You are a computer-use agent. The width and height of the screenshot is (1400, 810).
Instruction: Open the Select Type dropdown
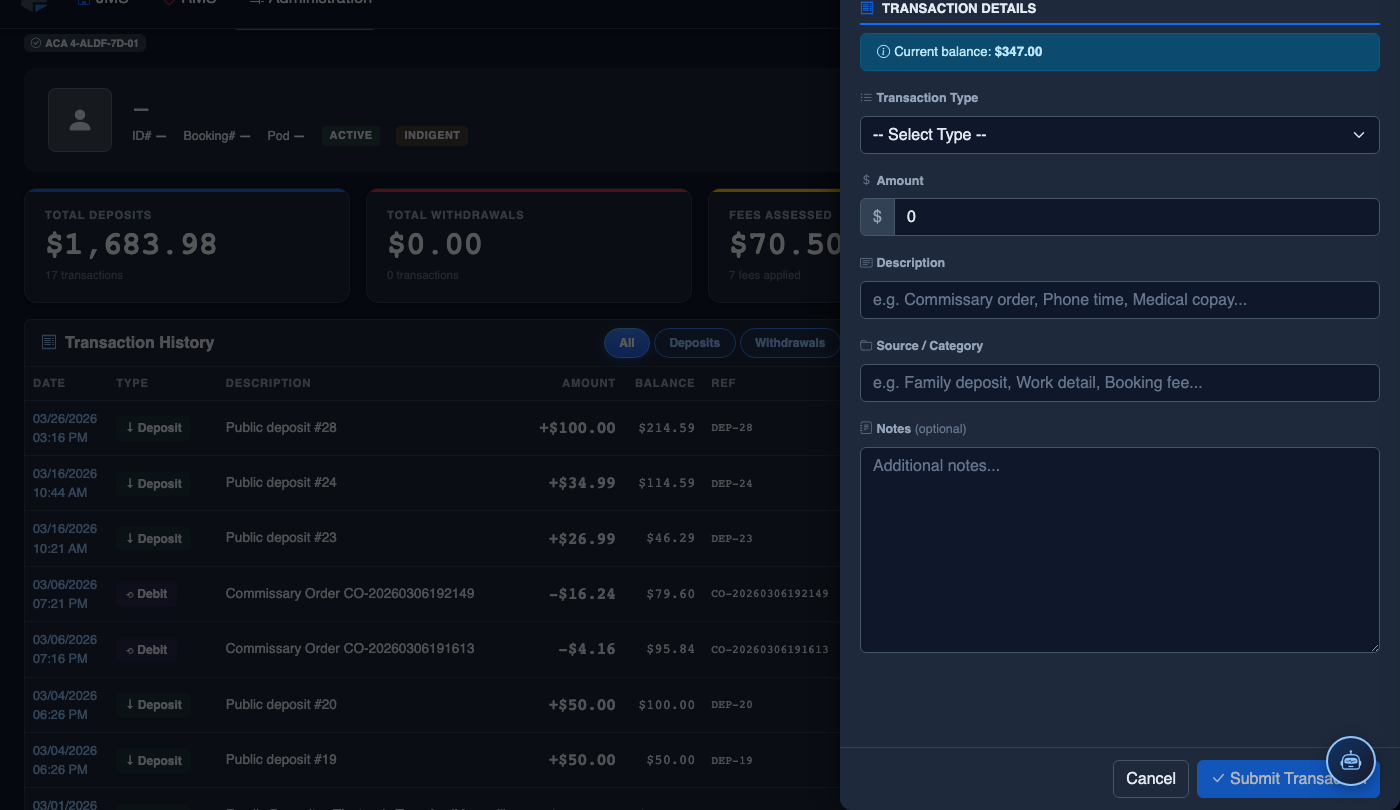click(x=1119, y=135)
